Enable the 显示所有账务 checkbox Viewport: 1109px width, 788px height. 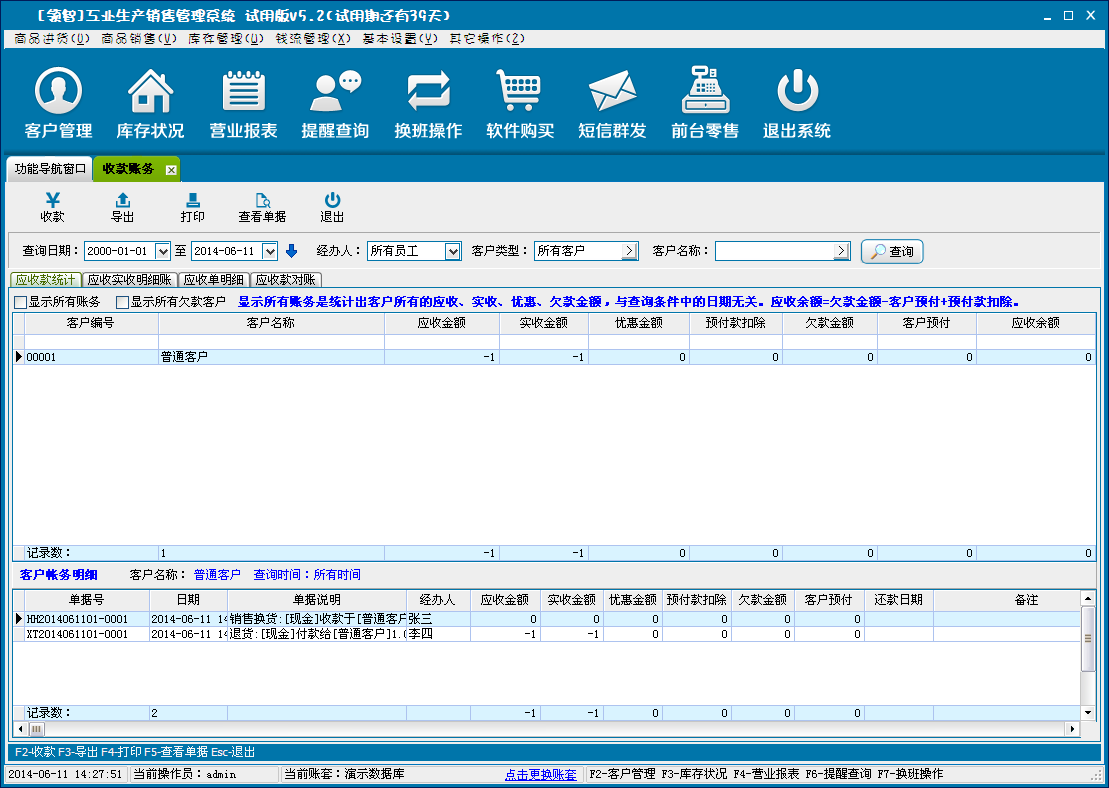21,302
